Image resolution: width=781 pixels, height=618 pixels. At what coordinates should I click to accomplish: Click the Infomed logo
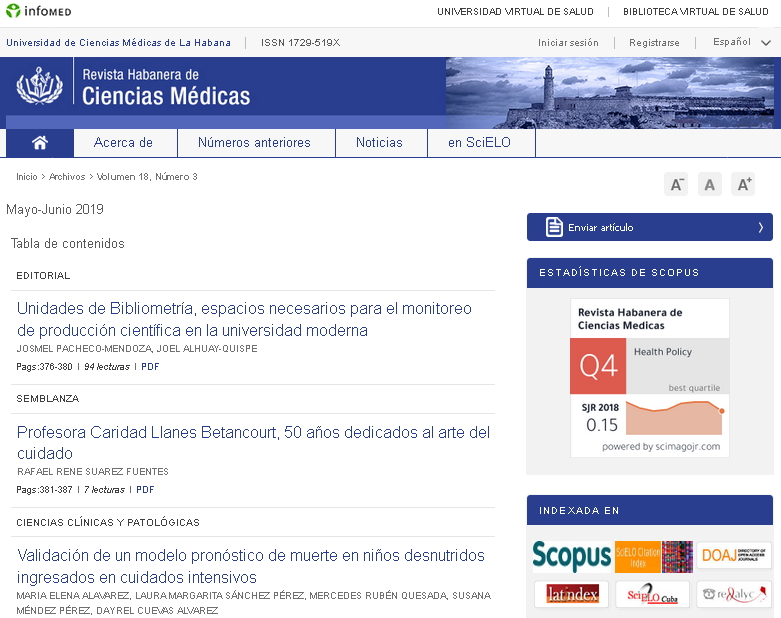(x=38, y=11)
